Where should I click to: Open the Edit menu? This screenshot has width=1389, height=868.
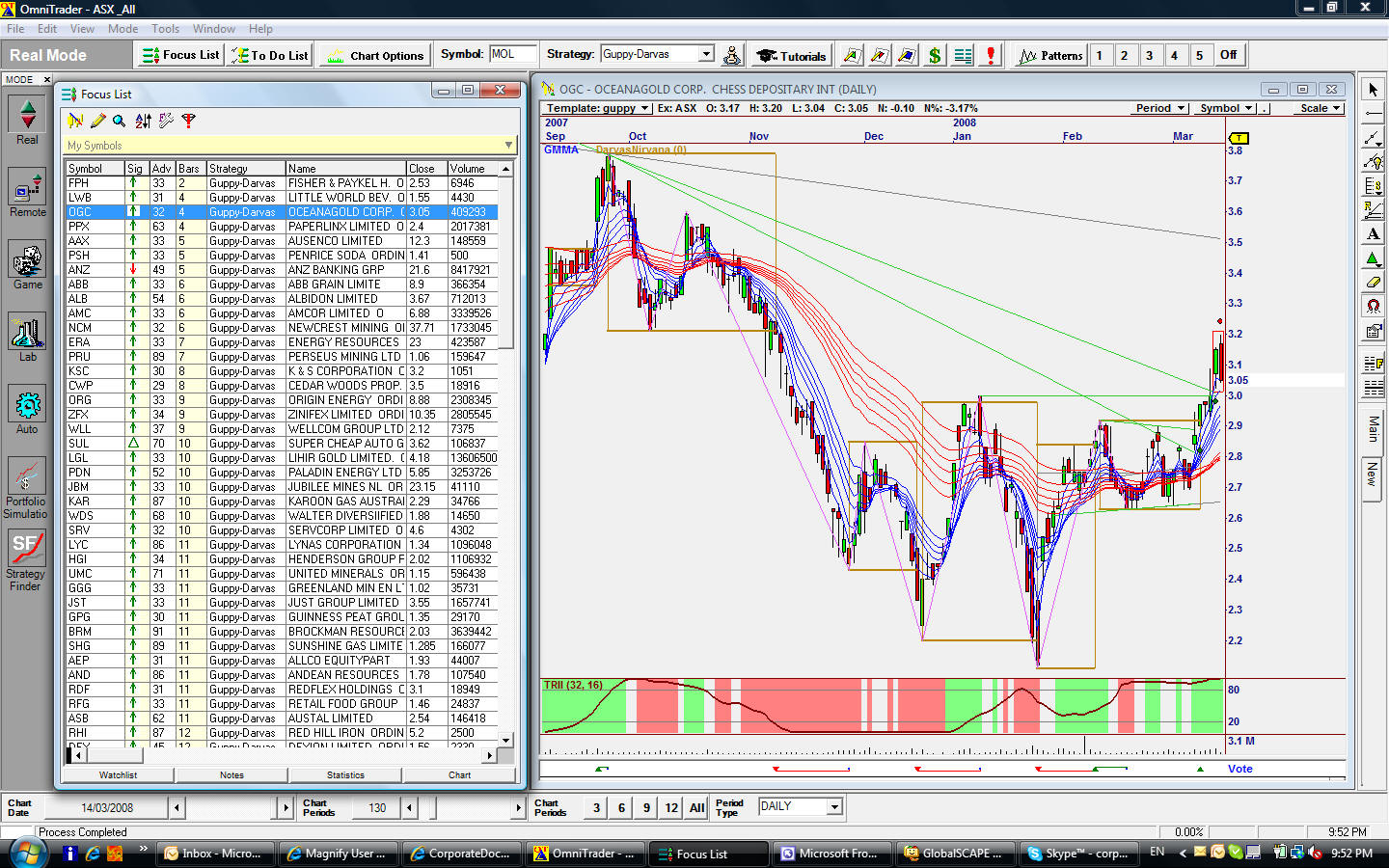pyautogui.click(x=47, y=29)
